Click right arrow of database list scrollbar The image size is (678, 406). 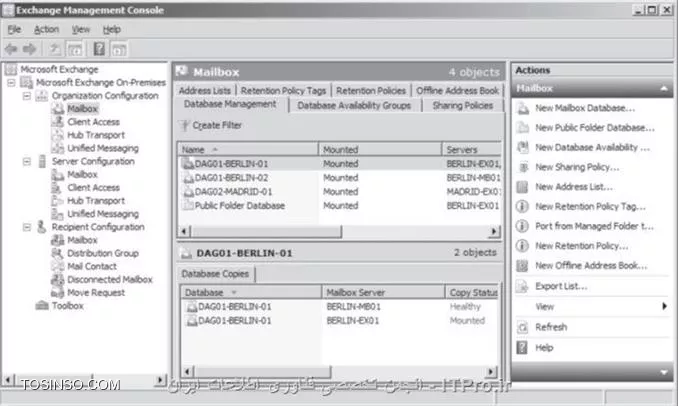point(493,232)
